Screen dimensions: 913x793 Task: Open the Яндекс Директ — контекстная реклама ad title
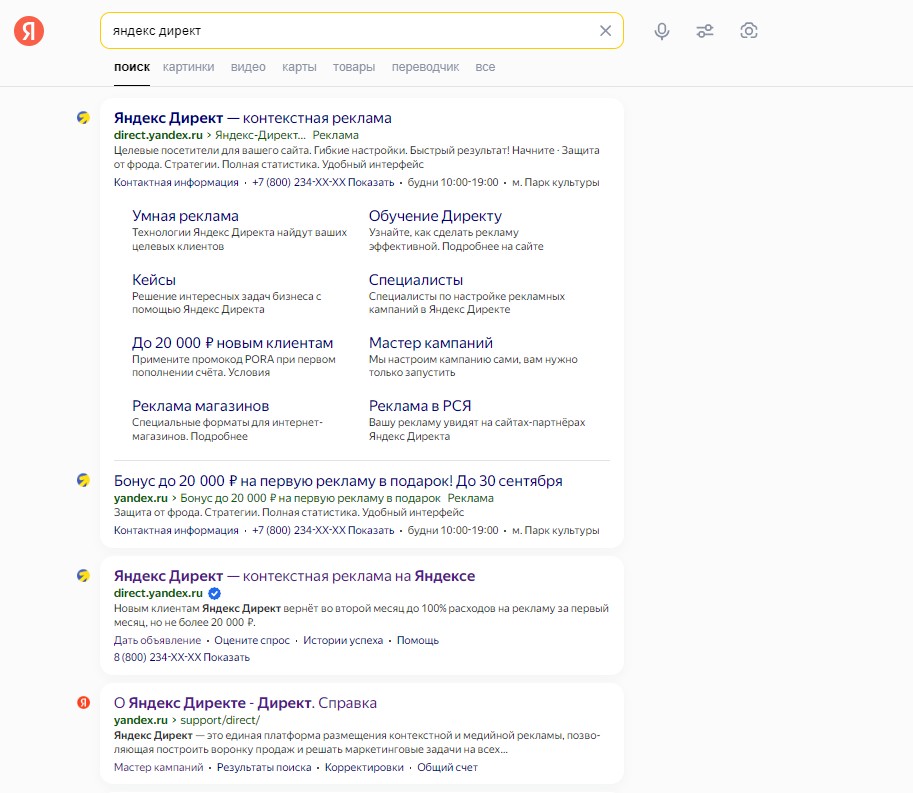253,118
